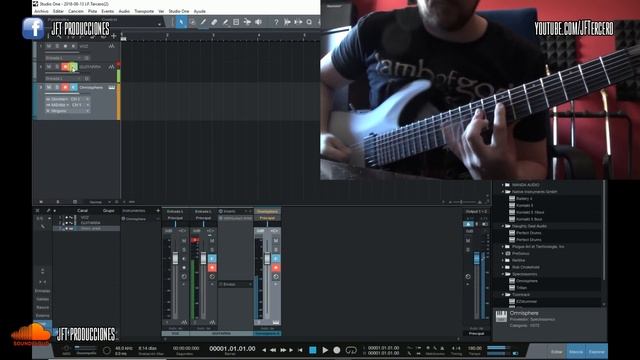Screen dimensions: 640x360
Task: Click VOZ mixer channel fader
Action: click(x=176, y=258)
